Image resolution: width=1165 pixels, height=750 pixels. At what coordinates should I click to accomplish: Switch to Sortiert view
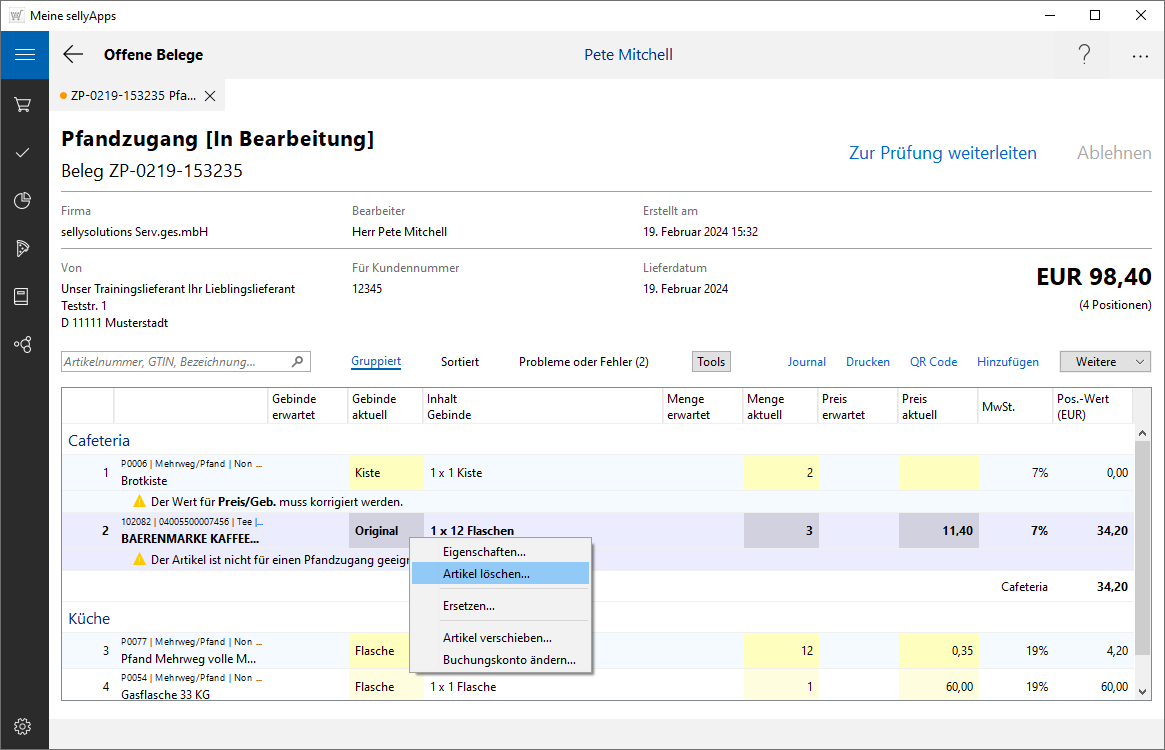tap(459, 362)
